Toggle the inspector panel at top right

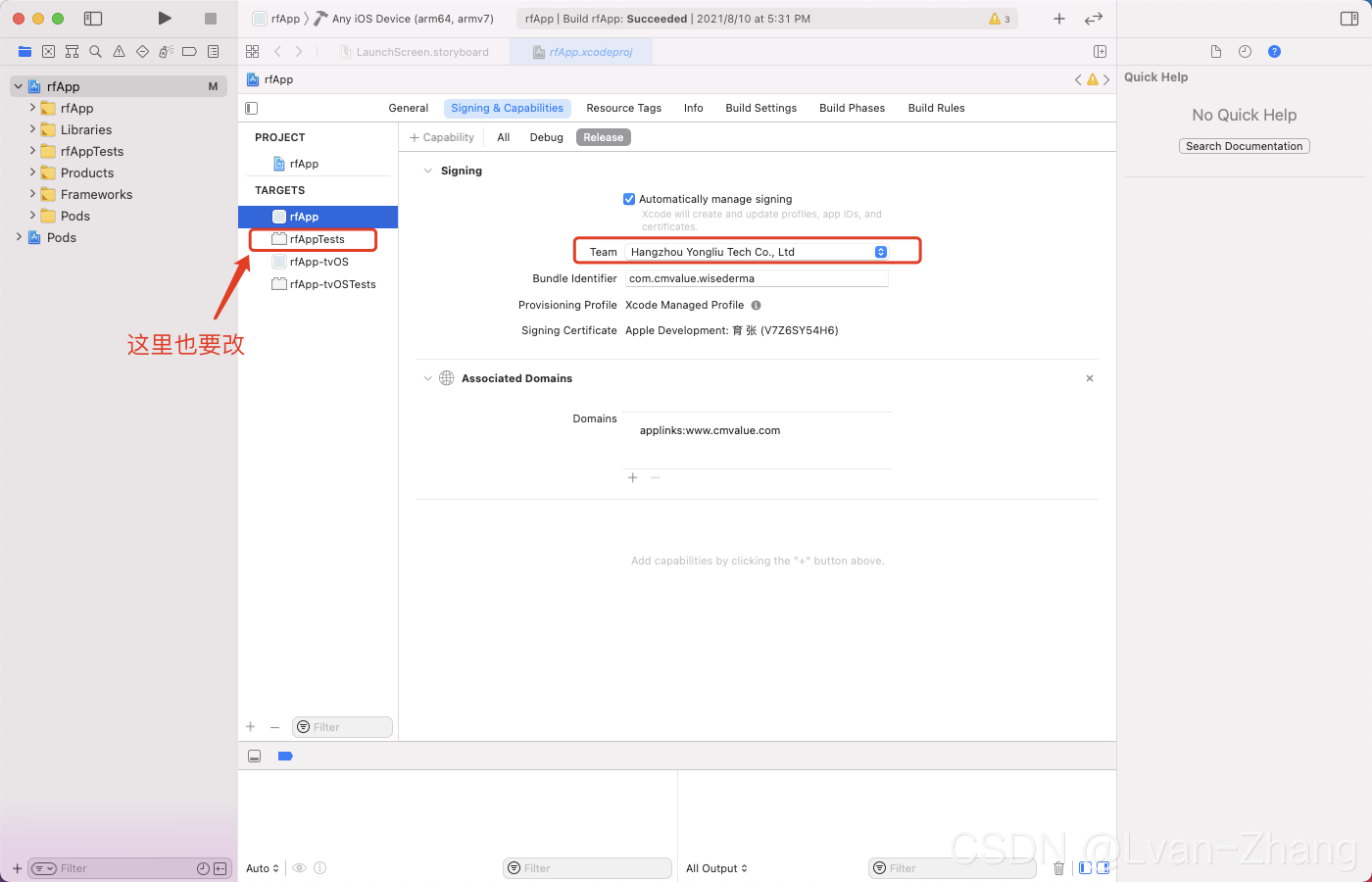1349,19
